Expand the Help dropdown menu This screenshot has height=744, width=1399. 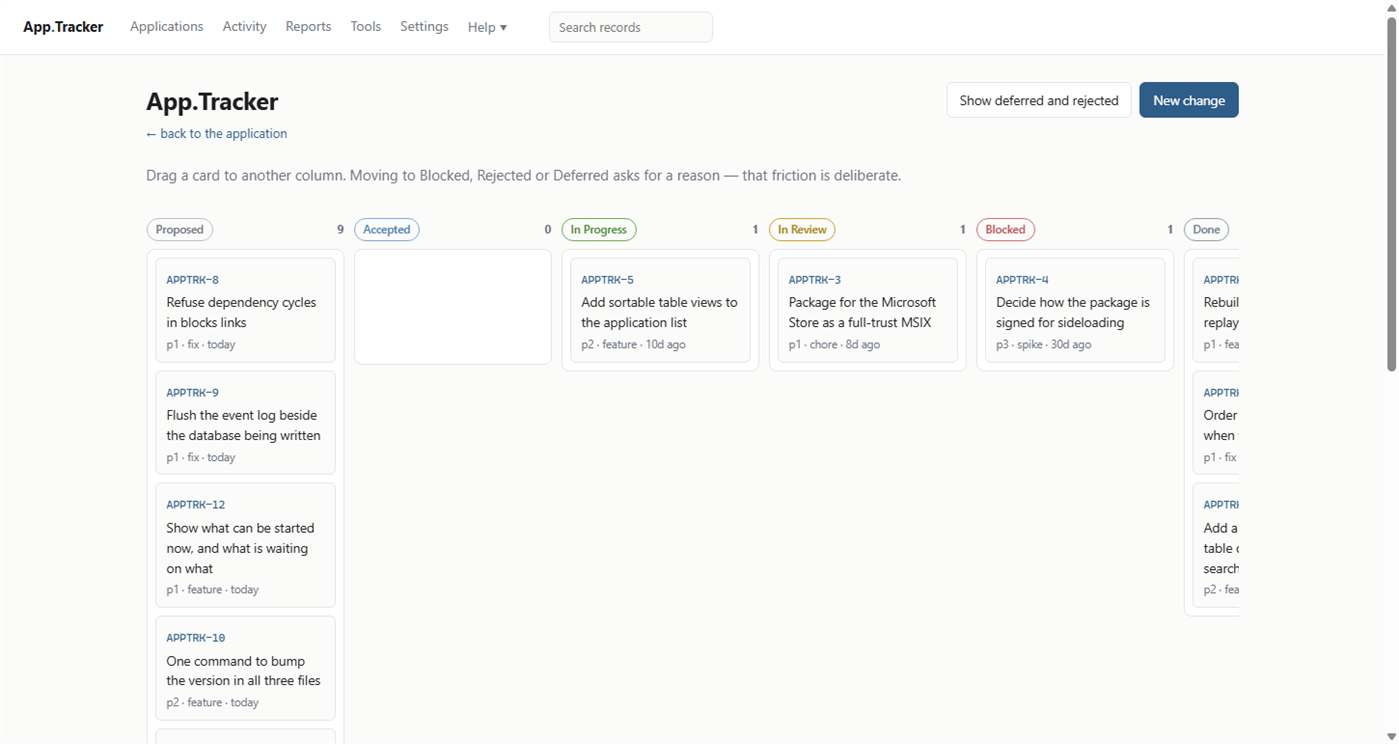pyautogui.click(x=487, y=27)
